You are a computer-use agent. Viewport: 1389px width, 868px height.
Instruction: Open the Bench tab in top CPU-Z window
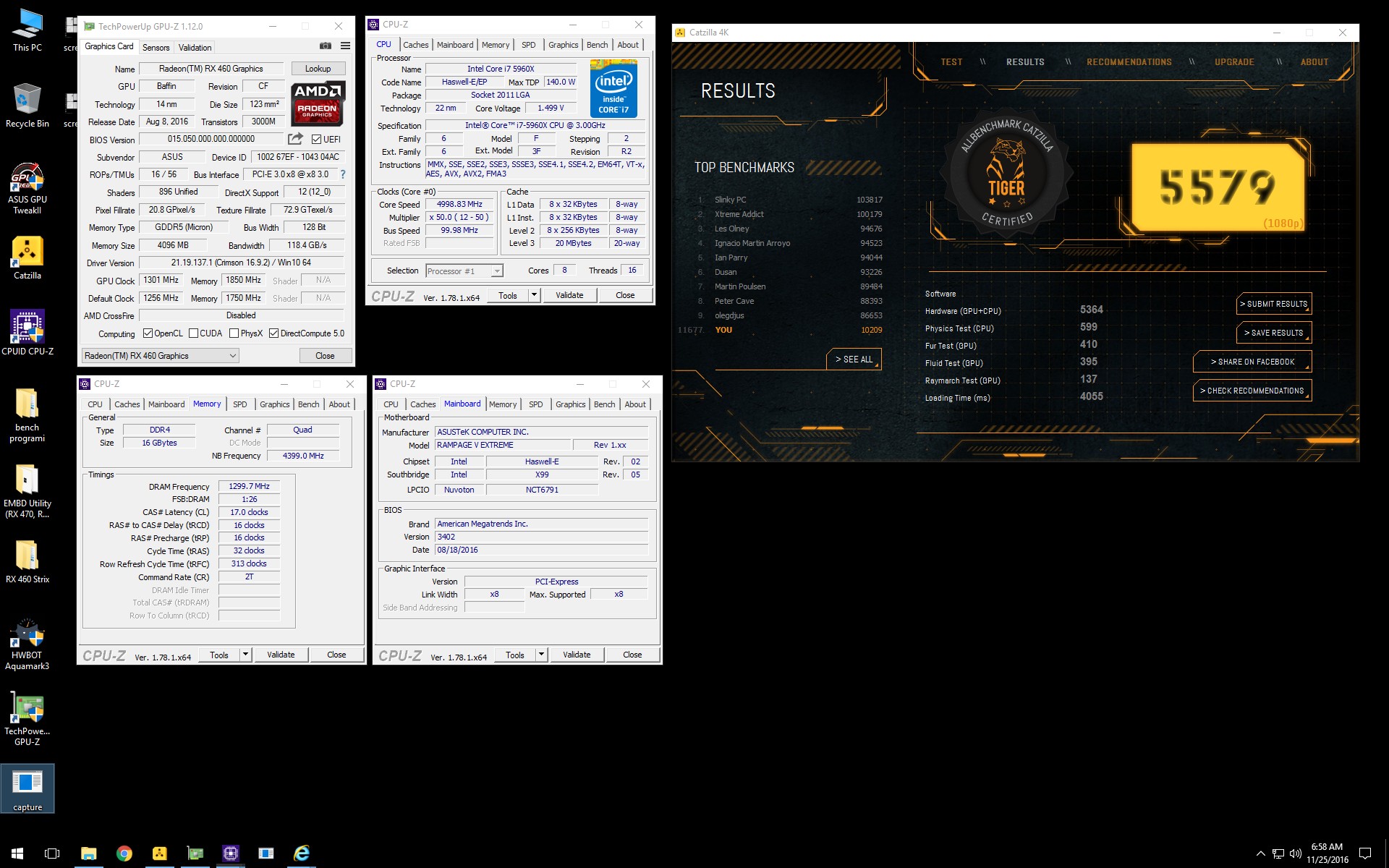pos(597,45)
